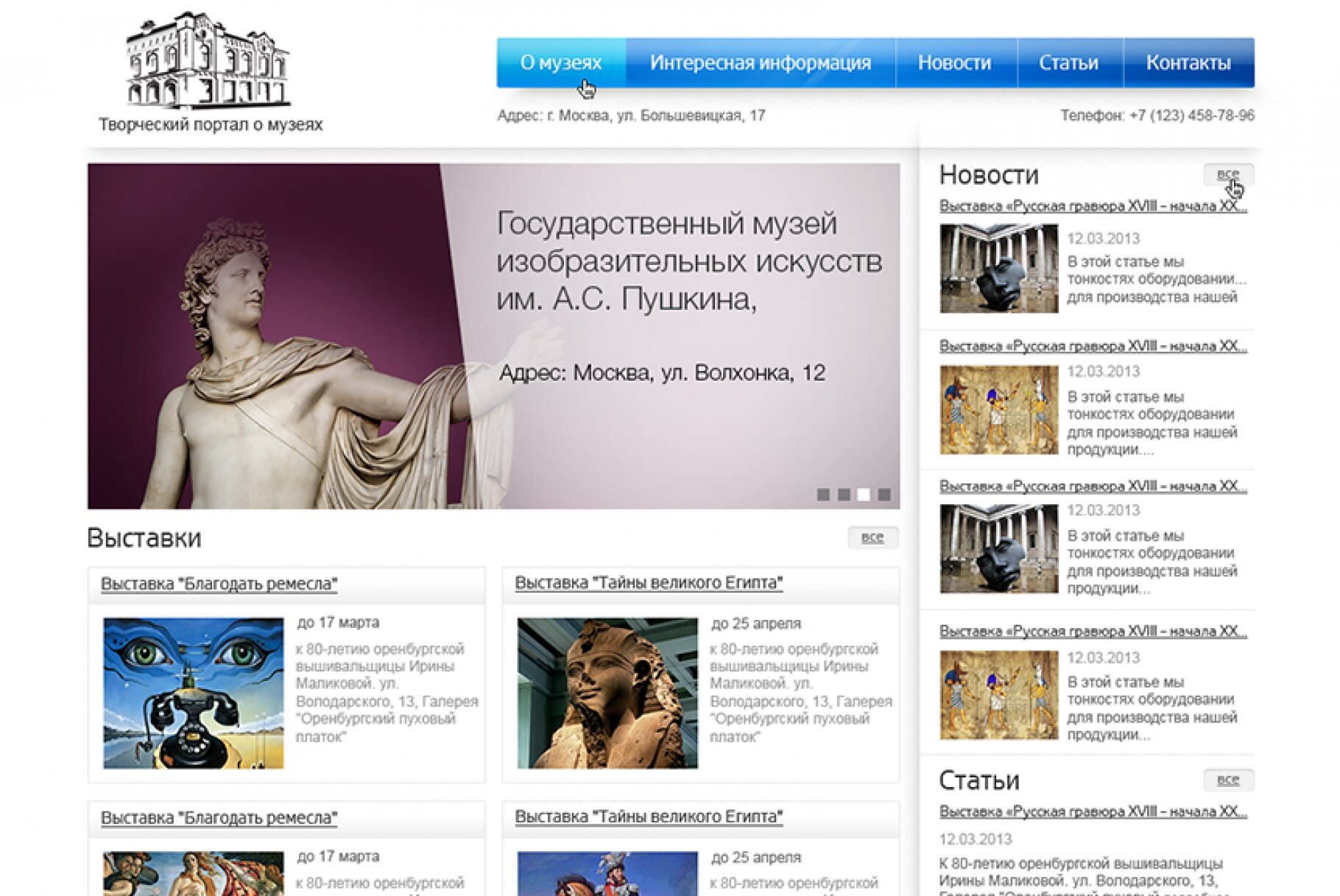
Task: Open the article headline under Статьи
Action: [1093, 811]
